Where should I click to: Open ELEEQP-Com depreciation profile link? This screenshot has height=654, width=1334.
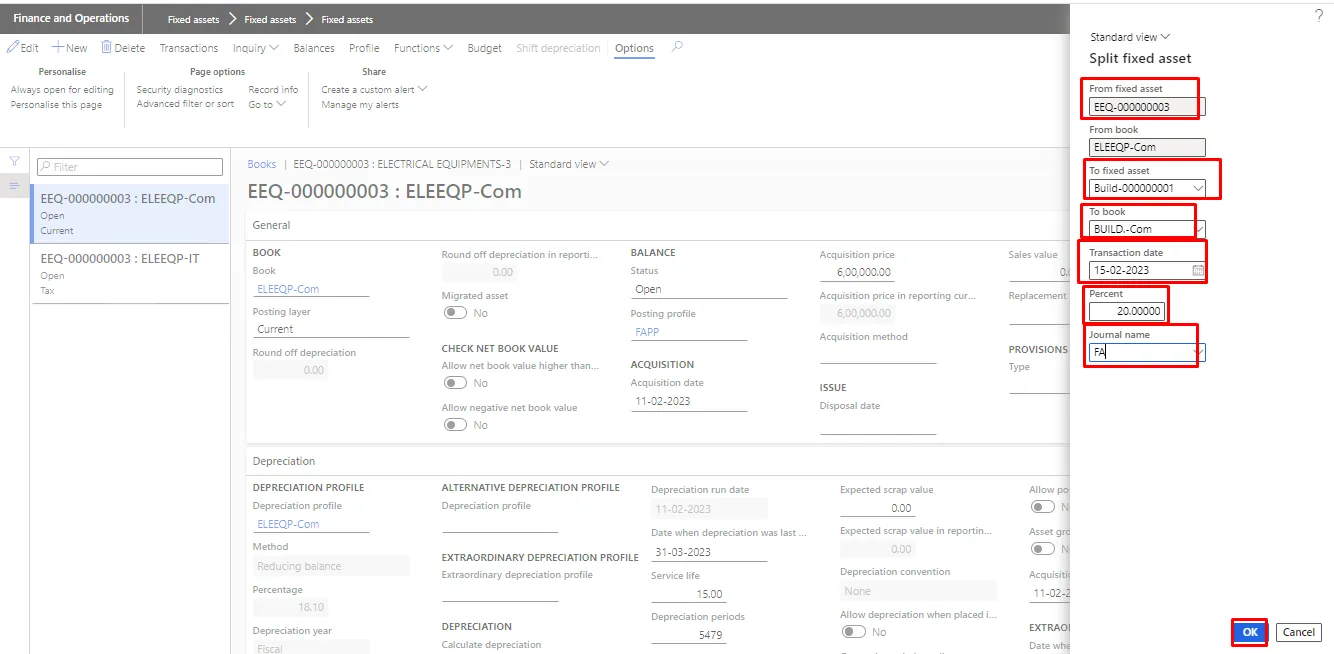coord(288,524)
